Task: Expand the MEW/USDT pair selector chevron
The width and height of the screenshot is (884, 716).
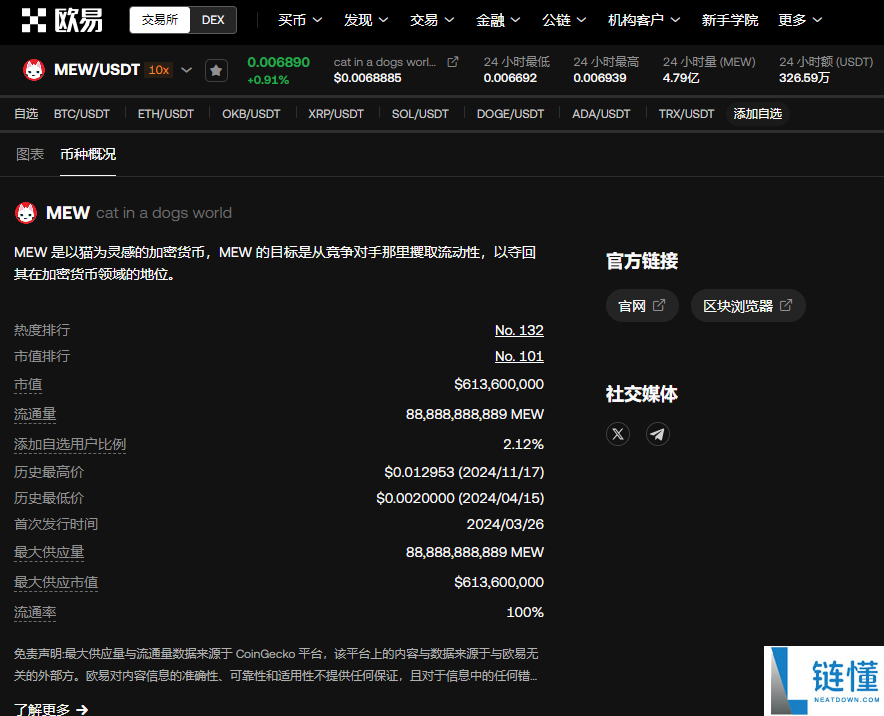Action: [186, 70]
